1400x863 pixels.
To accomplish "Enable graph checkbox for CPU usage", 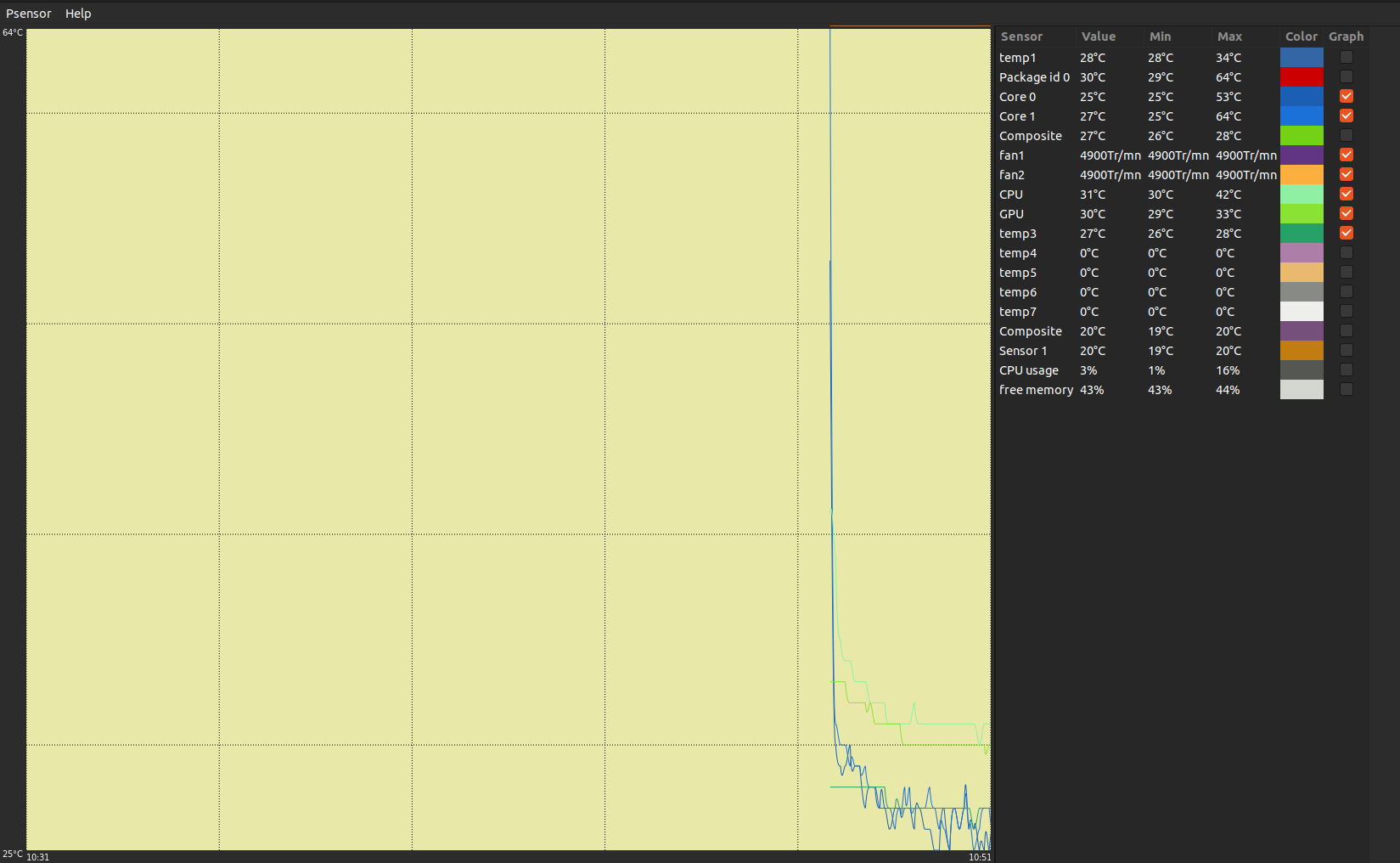I will tap(1346, 369).
